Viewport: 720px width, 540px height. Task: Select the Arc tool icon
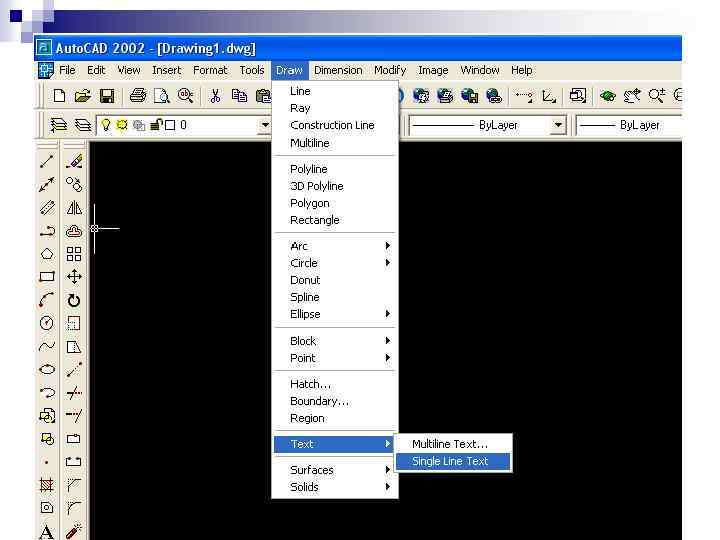(47, 300)
